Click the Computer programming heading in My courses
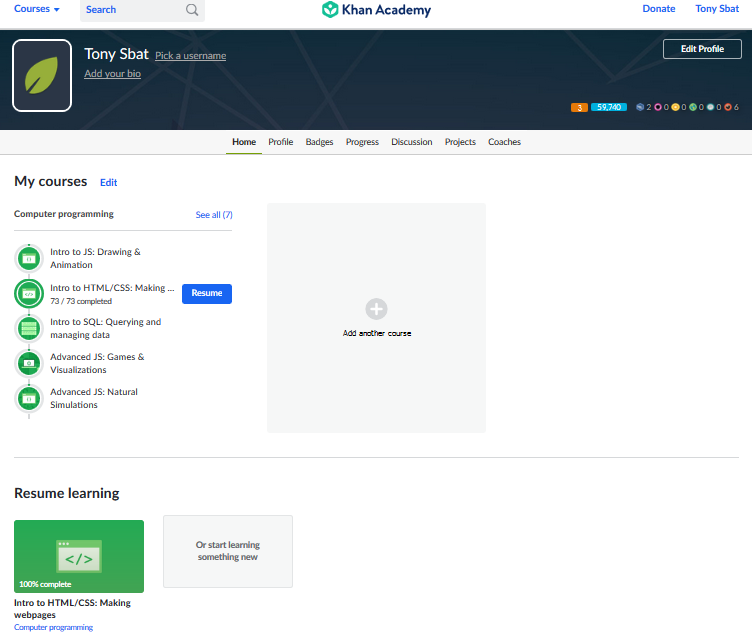The height and width of the screenshot is (642, 752). [x=64, y=214]
